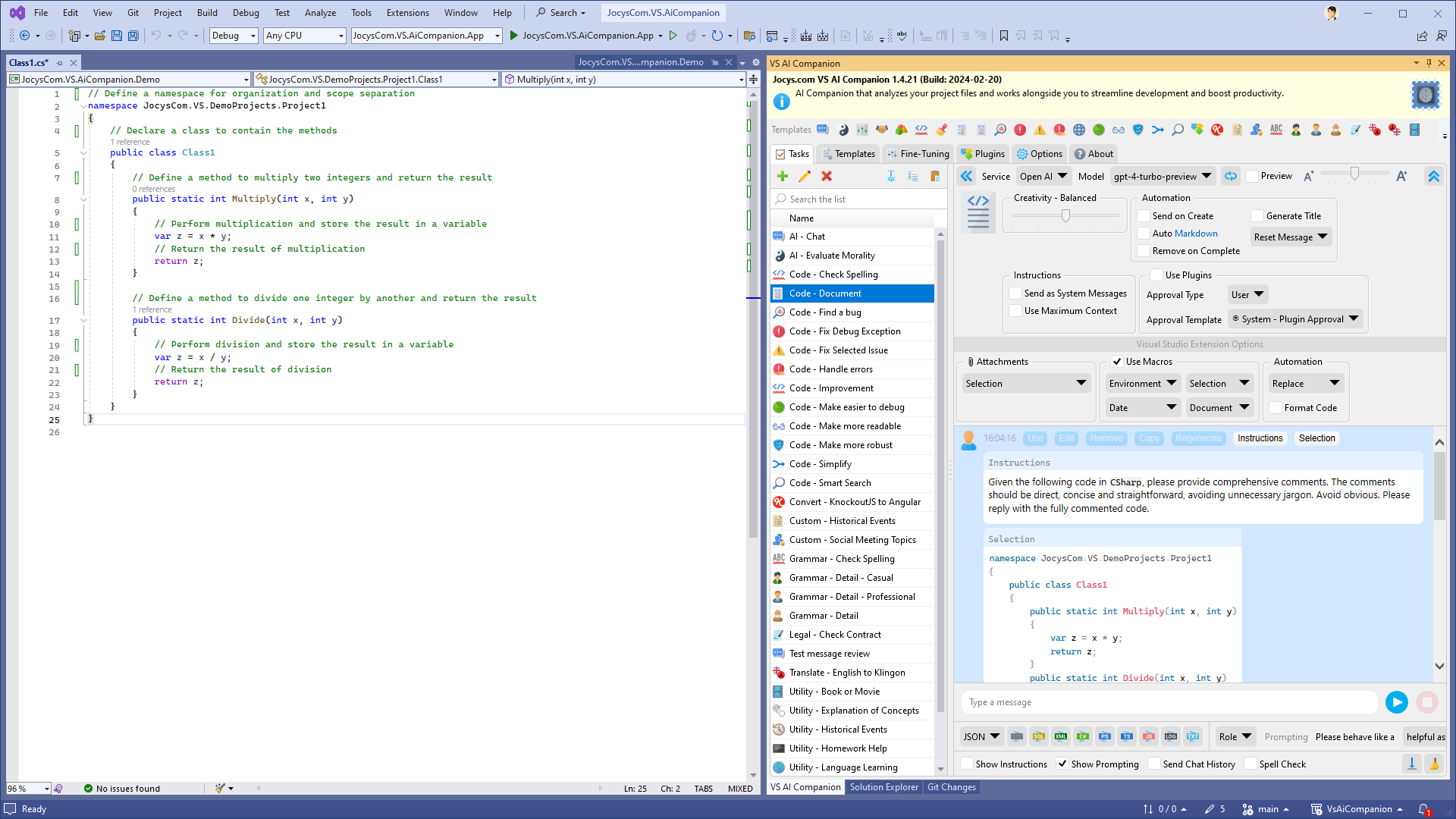
Task: Uncheck Show Prompting
Action: [1063, 764]
